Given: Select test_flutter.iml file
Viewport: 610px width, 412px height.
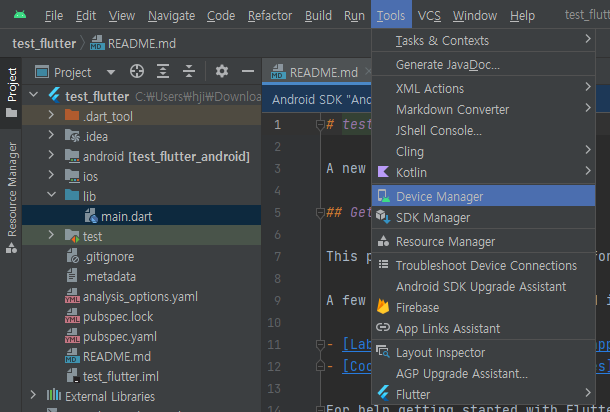Looking at the screenshot, I should (x=121, y=376).
